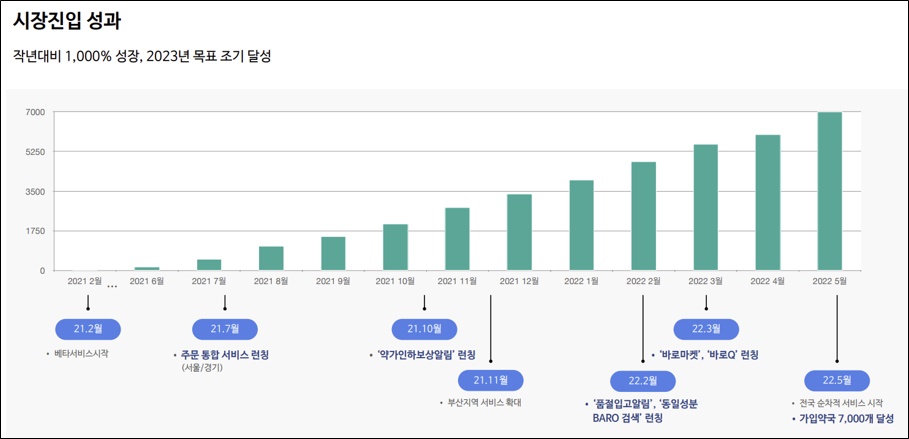Select the 2022 5월 bar
909x439 pixels.
tap(830, 191)
